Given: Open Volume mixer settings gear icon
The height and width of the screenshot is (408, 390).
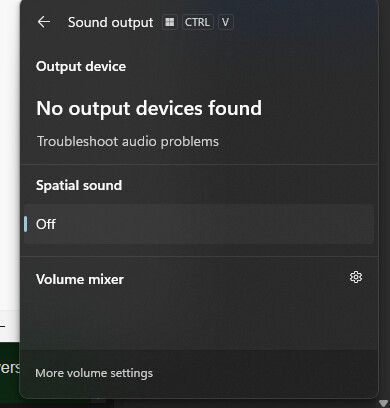Looking at the screenshot, I should pyautogui.click(x=356, y=277).
